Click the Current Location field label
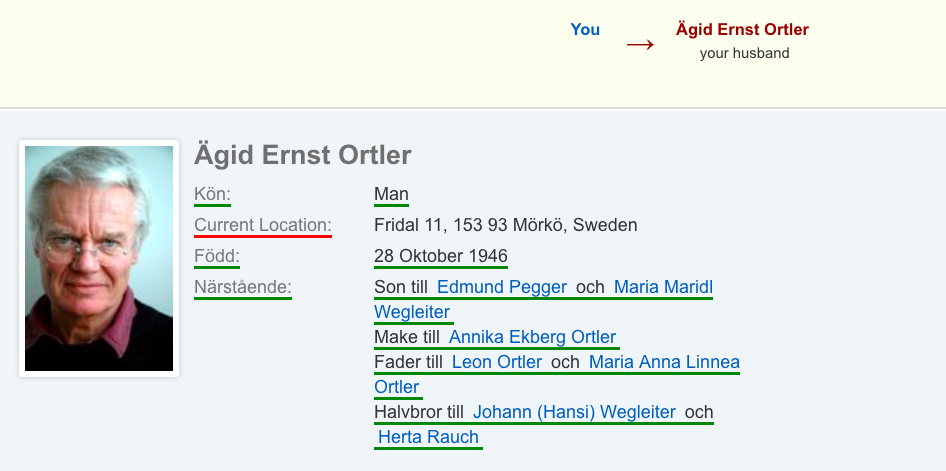 (x=263, y=225)
